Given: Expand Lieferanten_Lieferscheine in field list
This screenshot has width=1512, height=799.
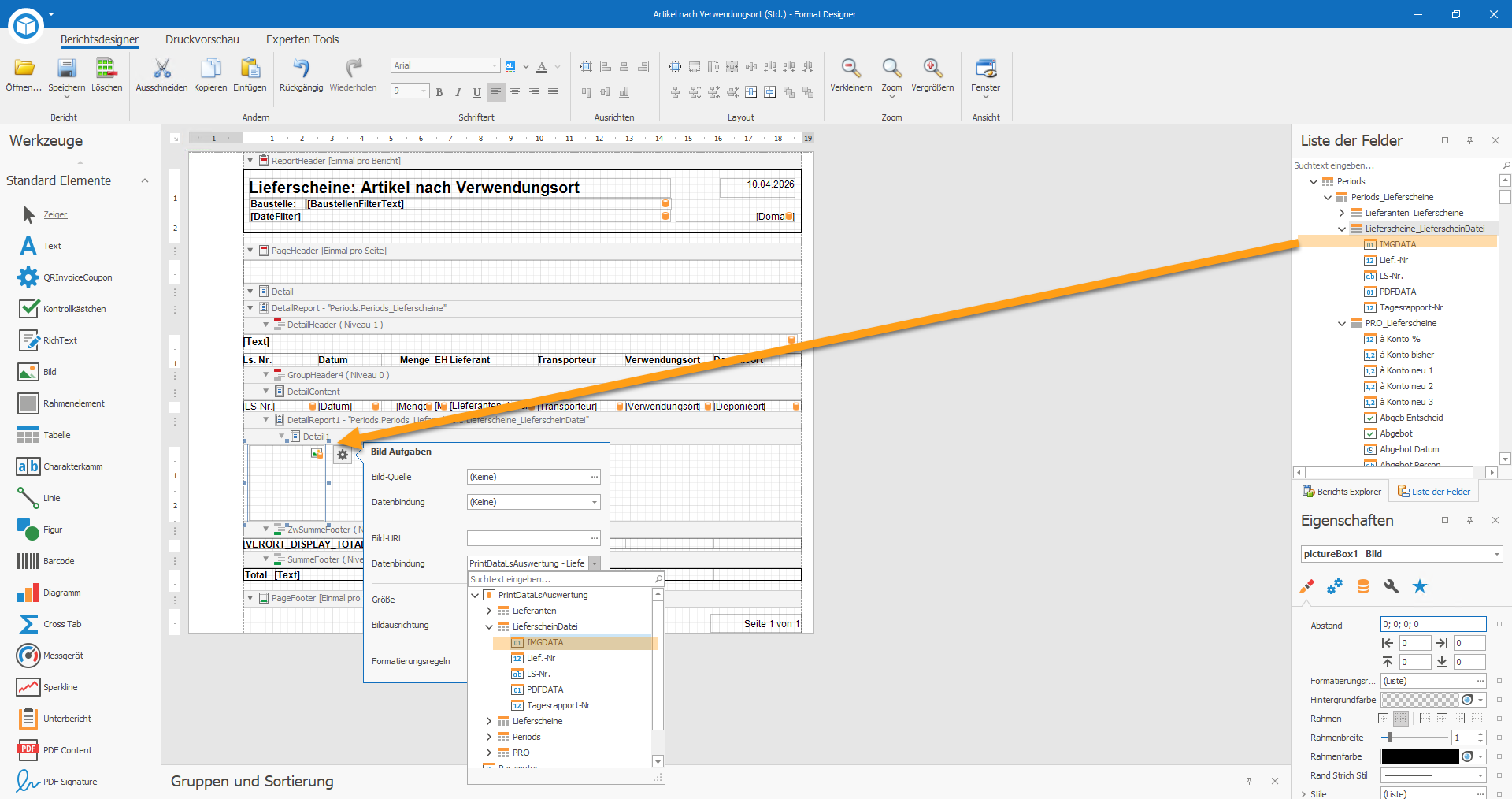Looking at the screenshot, I should 1342,213.
